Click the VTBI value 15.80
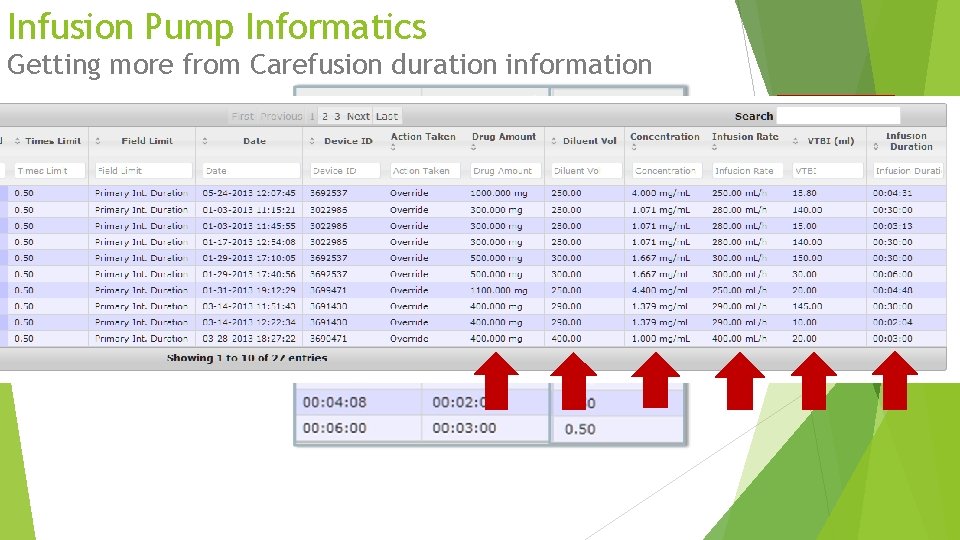This screenshot has height=540, width=960. pos(804,193)
